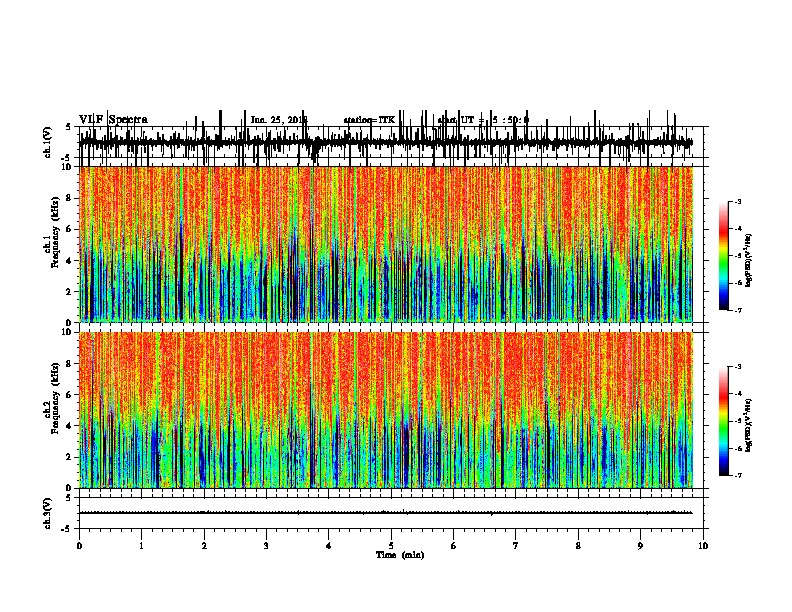Click time tick label "1" on bottom axis

pyautogui.click(x=142, y=546)
